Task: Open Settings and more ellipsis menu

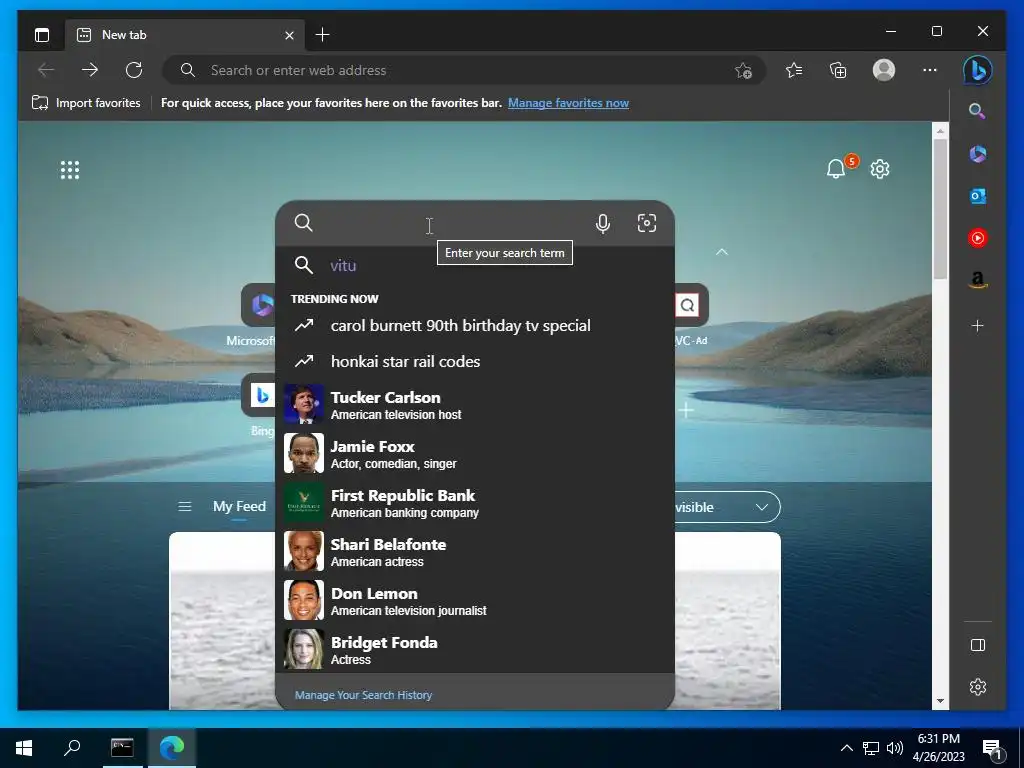Action: point(929,70)
